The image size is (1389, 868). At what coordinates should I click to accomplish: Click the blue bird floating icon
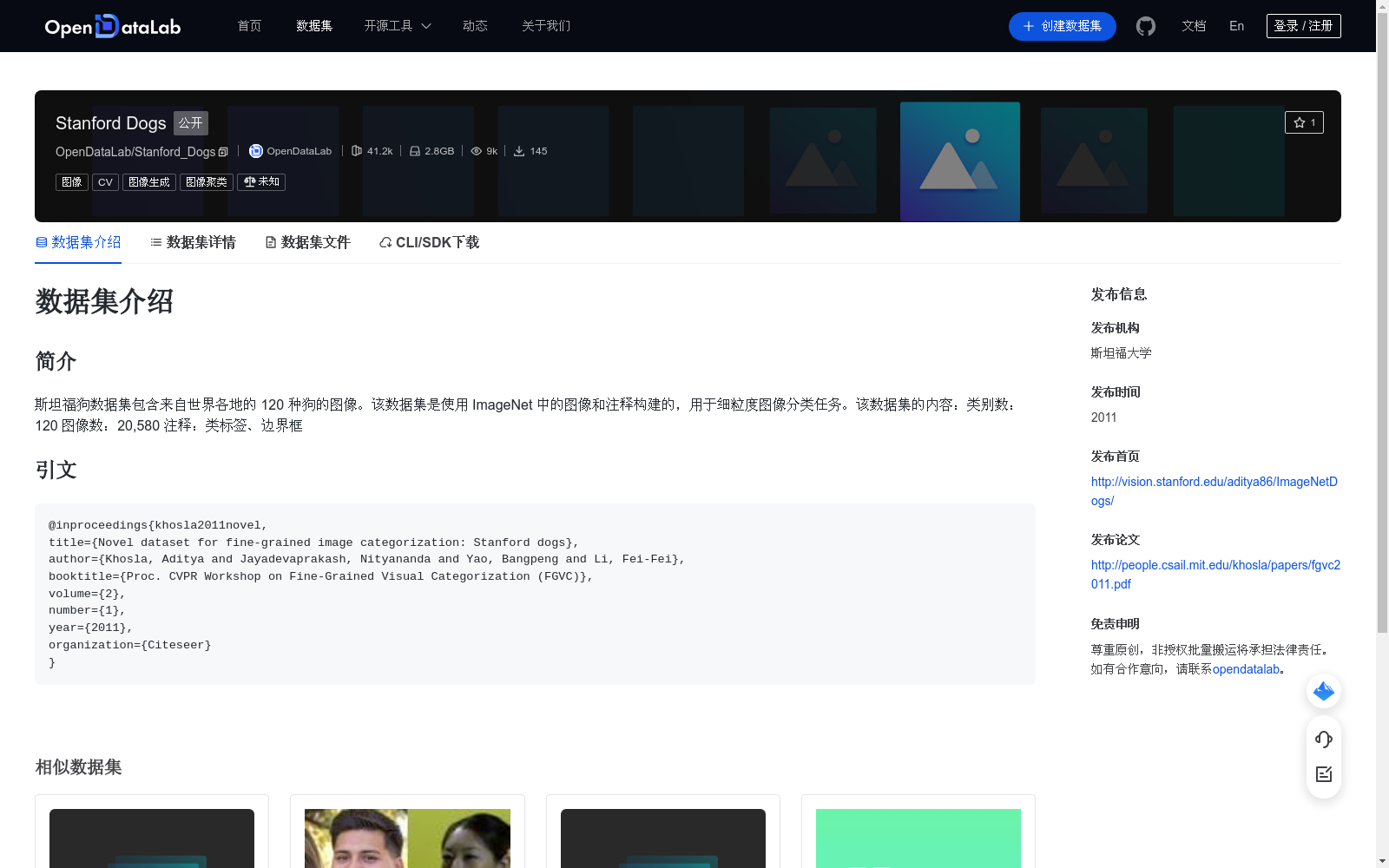tap(1323, 691)
